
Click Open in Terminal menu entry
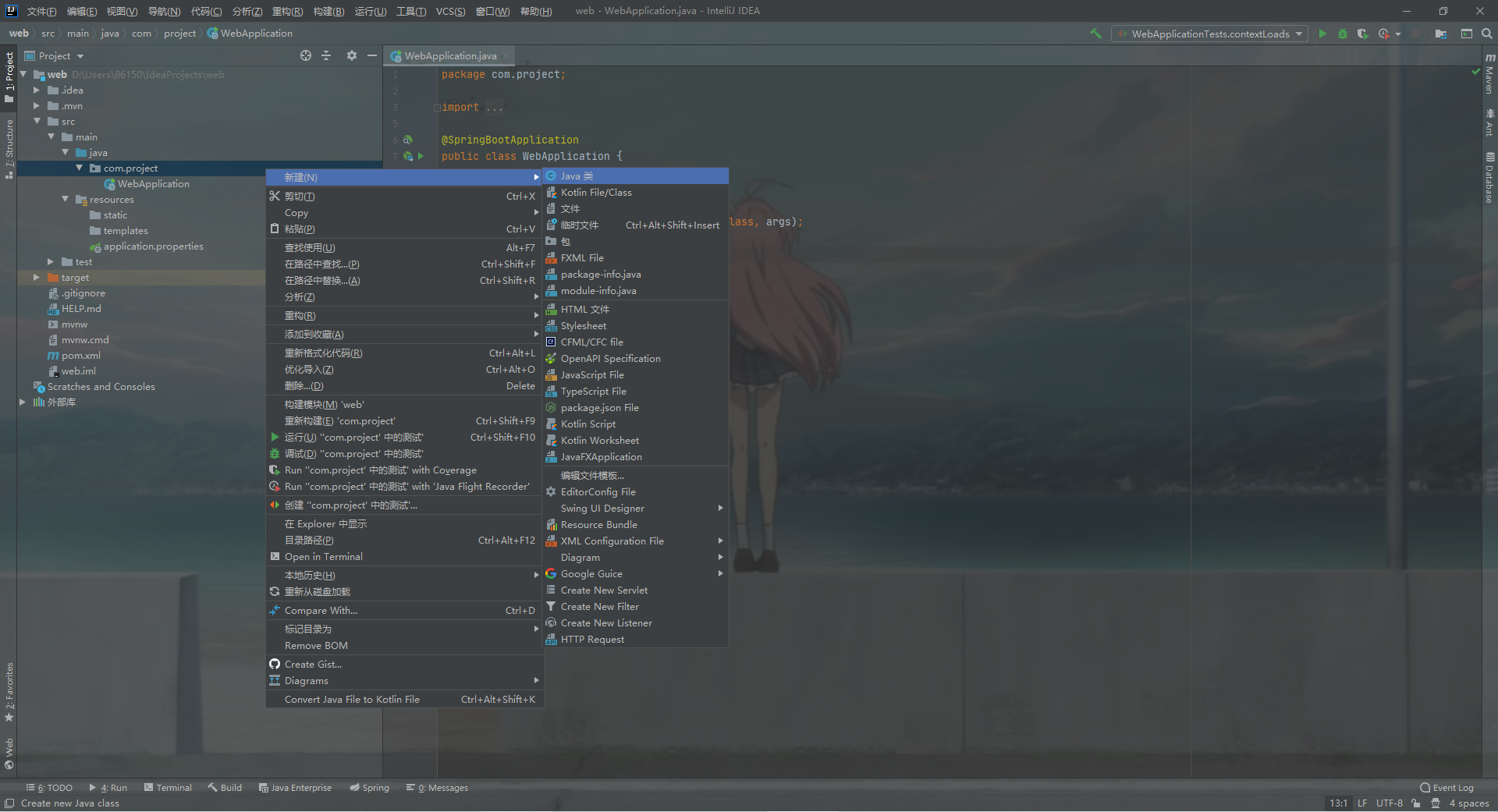click(404, 557)
